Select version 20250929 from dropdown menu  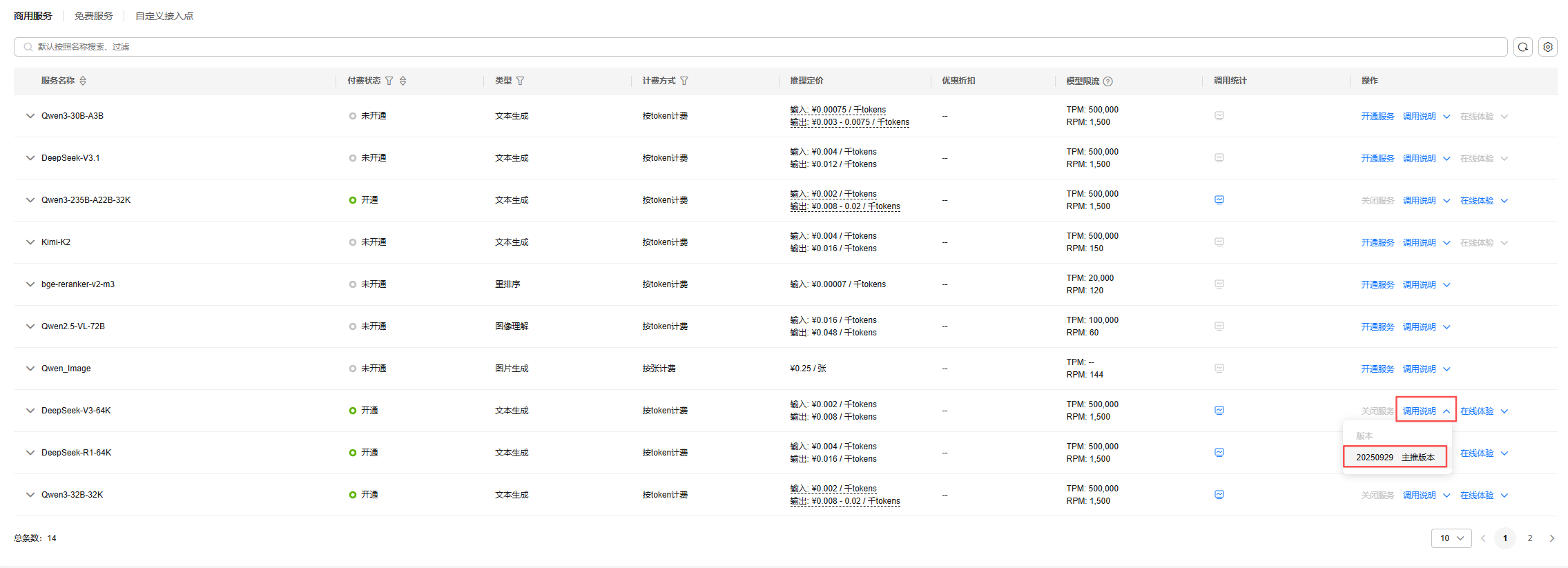coord(1395,457)
